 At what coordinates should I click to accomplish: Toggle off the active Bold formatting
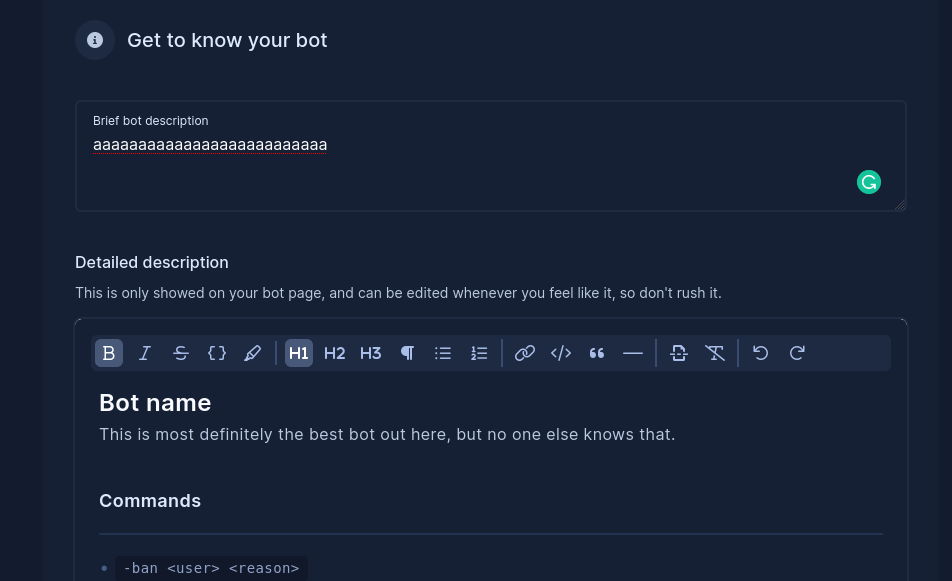[x=109, y=353]
